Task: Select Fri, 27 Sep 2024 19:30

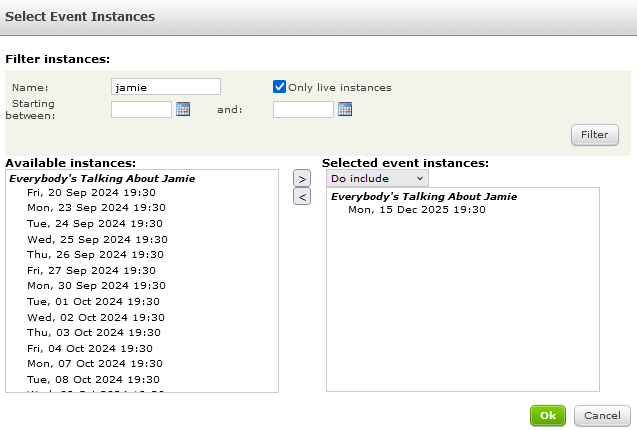Action: click(x=91, y=270)
